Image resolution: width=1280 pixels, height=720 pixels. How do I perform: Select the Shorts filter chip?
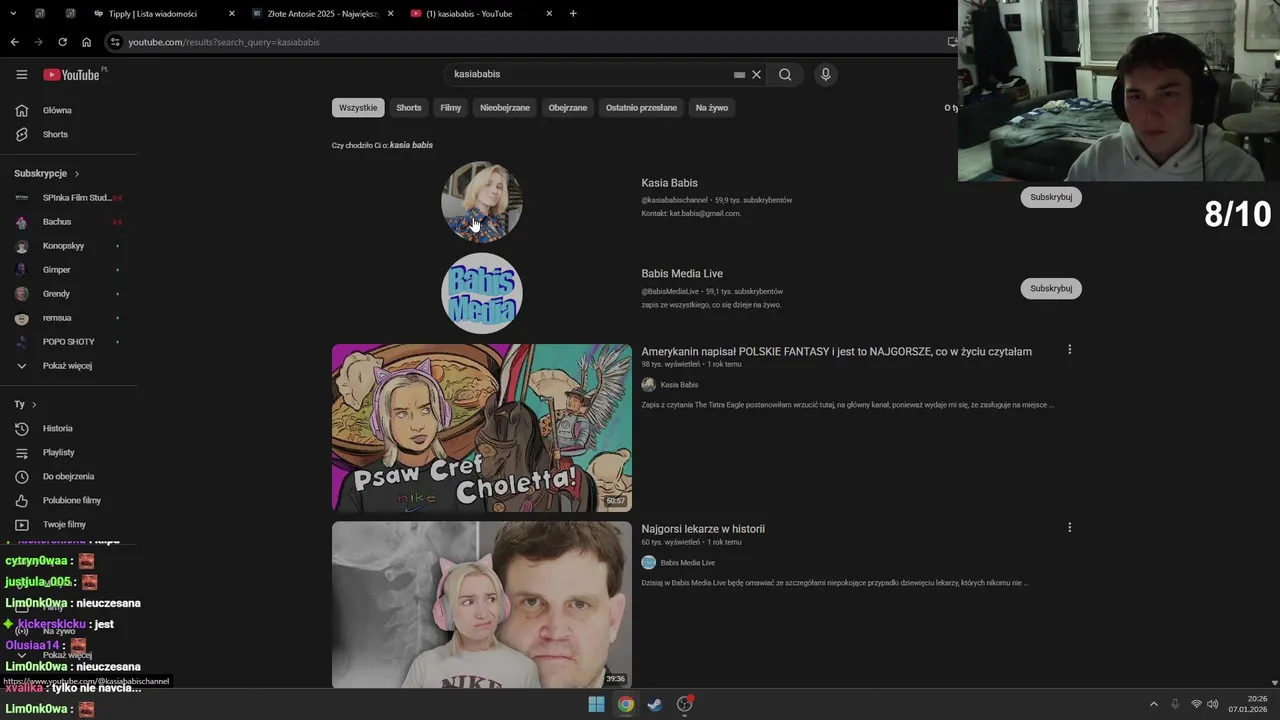click(x=409, y=107)
